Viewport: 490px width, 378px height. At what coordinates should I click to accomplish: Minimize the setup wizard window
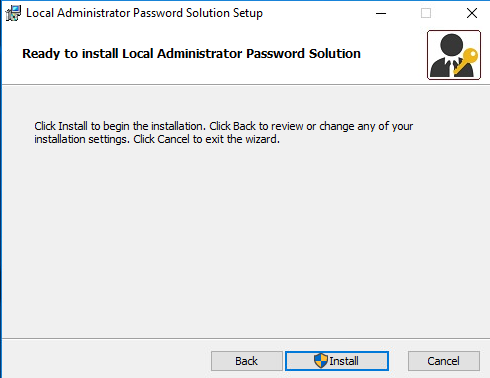(381, 13)
